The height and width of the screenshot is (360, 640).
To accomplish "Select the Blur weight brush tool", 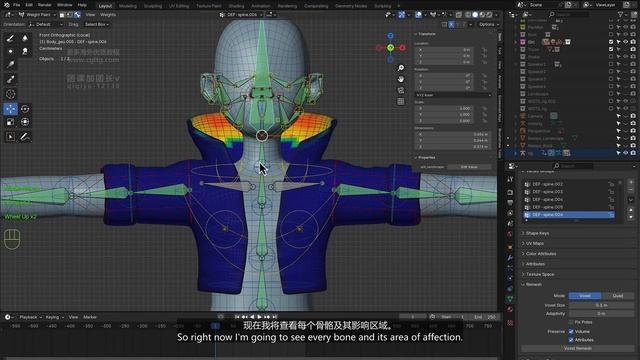I will (x=25, y=38).
